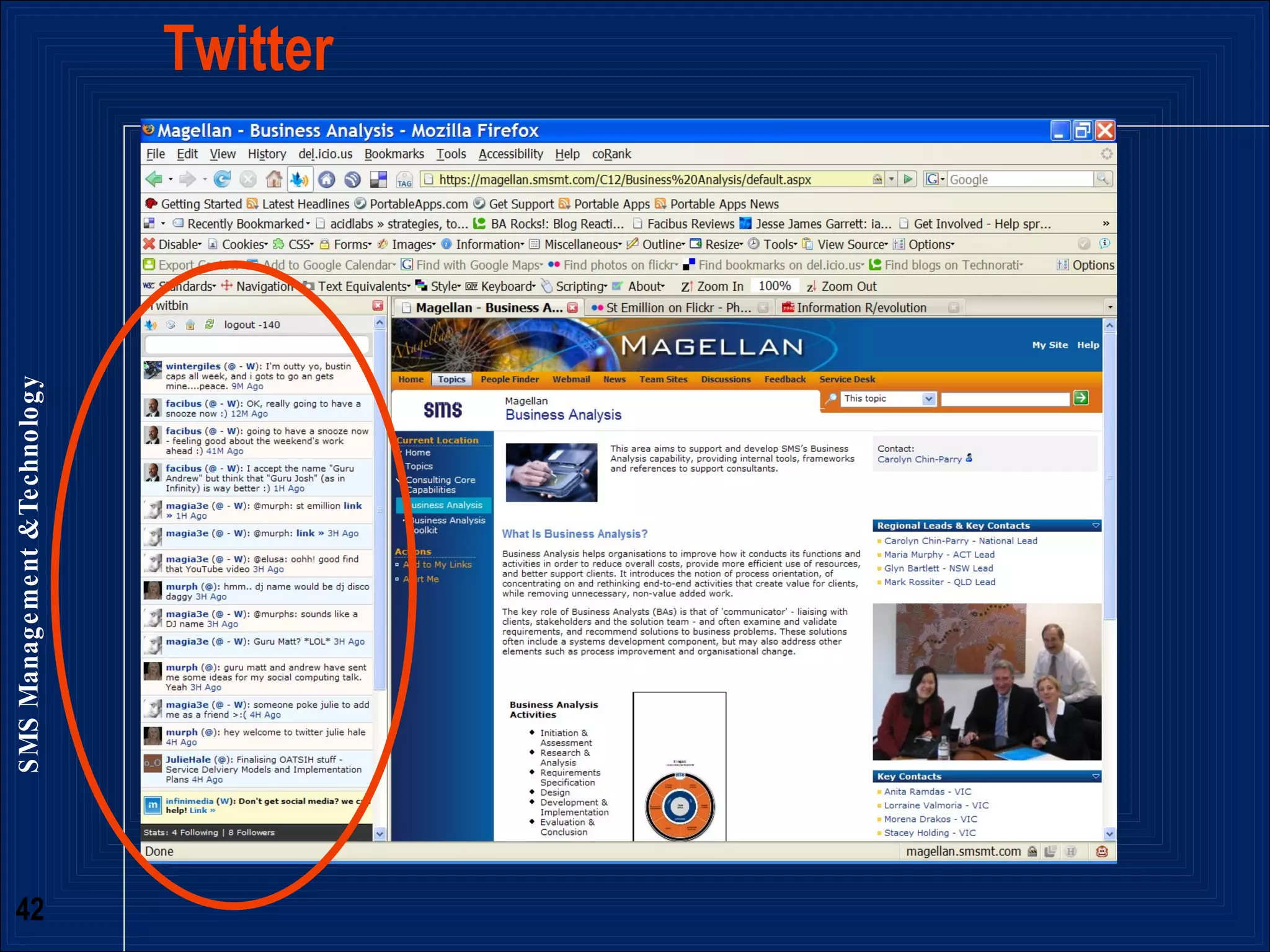
Task: Open the Bookmarks menu
Action: (394, 154)
